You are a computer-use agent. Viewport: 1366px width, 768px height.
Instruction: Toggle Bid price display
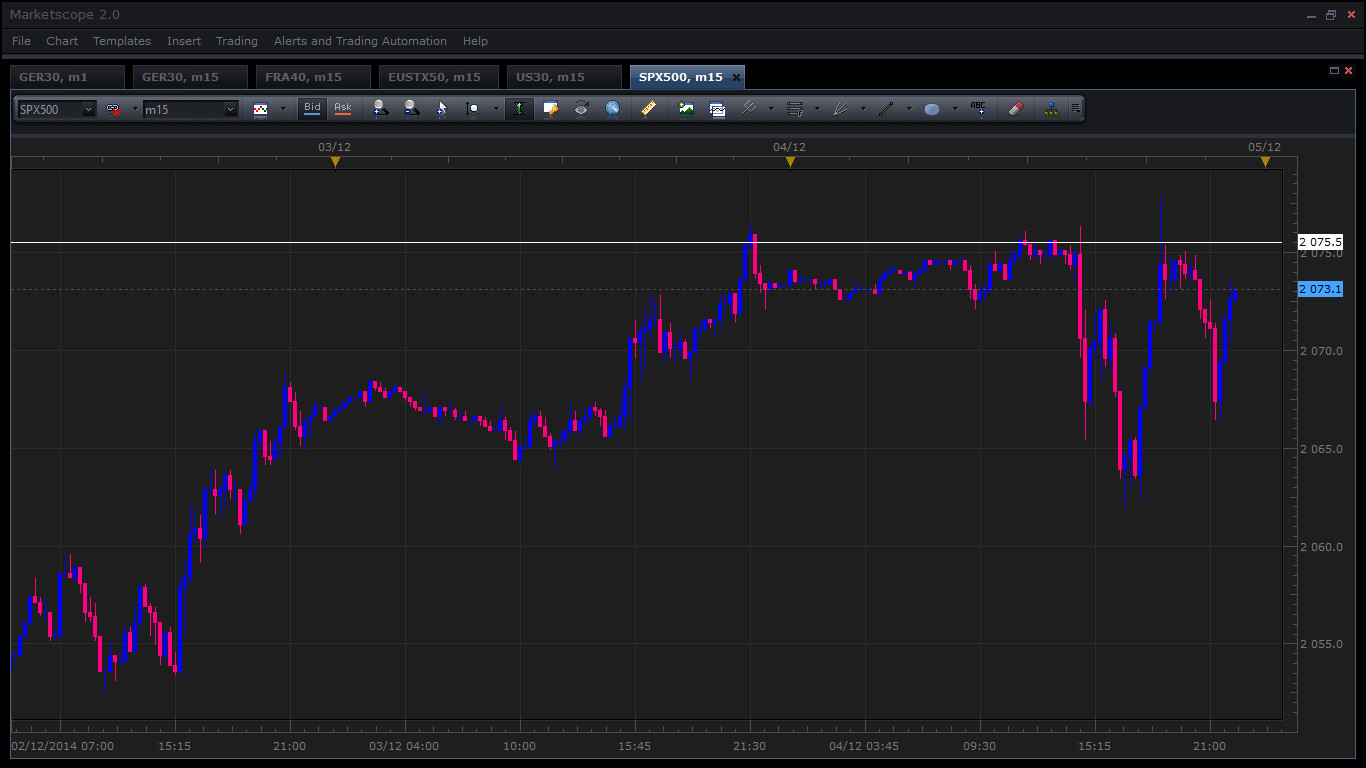pos(313,108)
